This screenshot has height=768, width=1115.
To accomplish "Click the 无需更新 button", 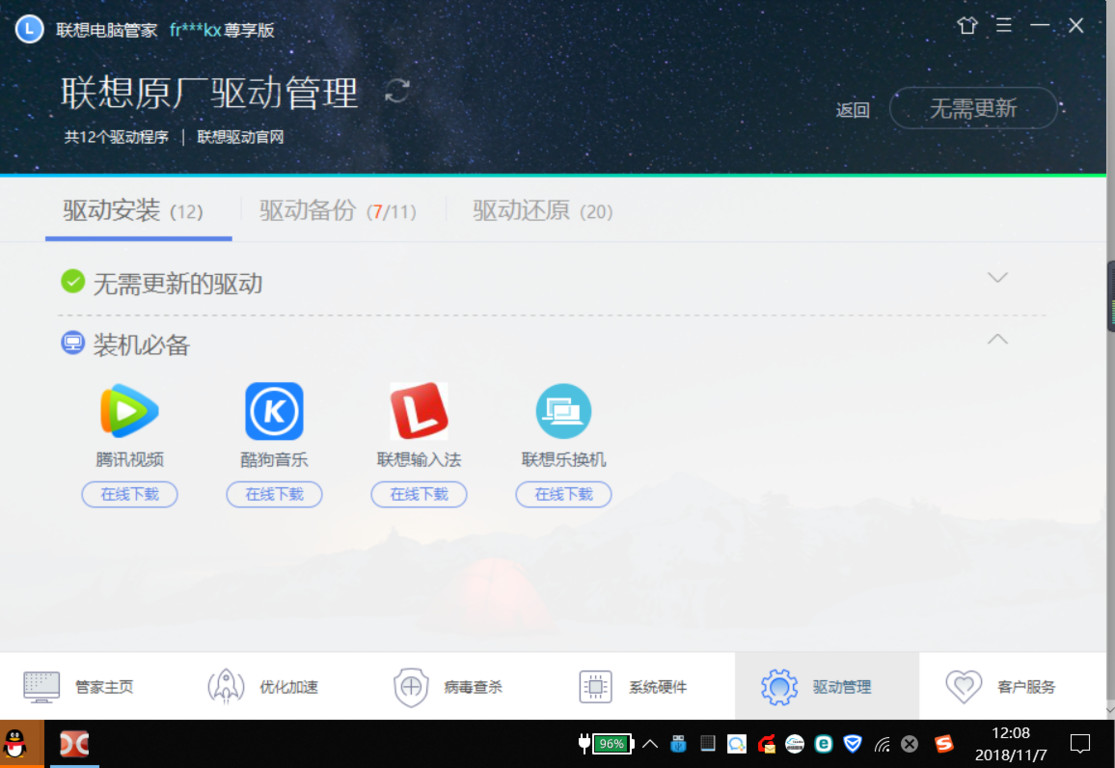I will pyautogui.click(x=973, y=108).
